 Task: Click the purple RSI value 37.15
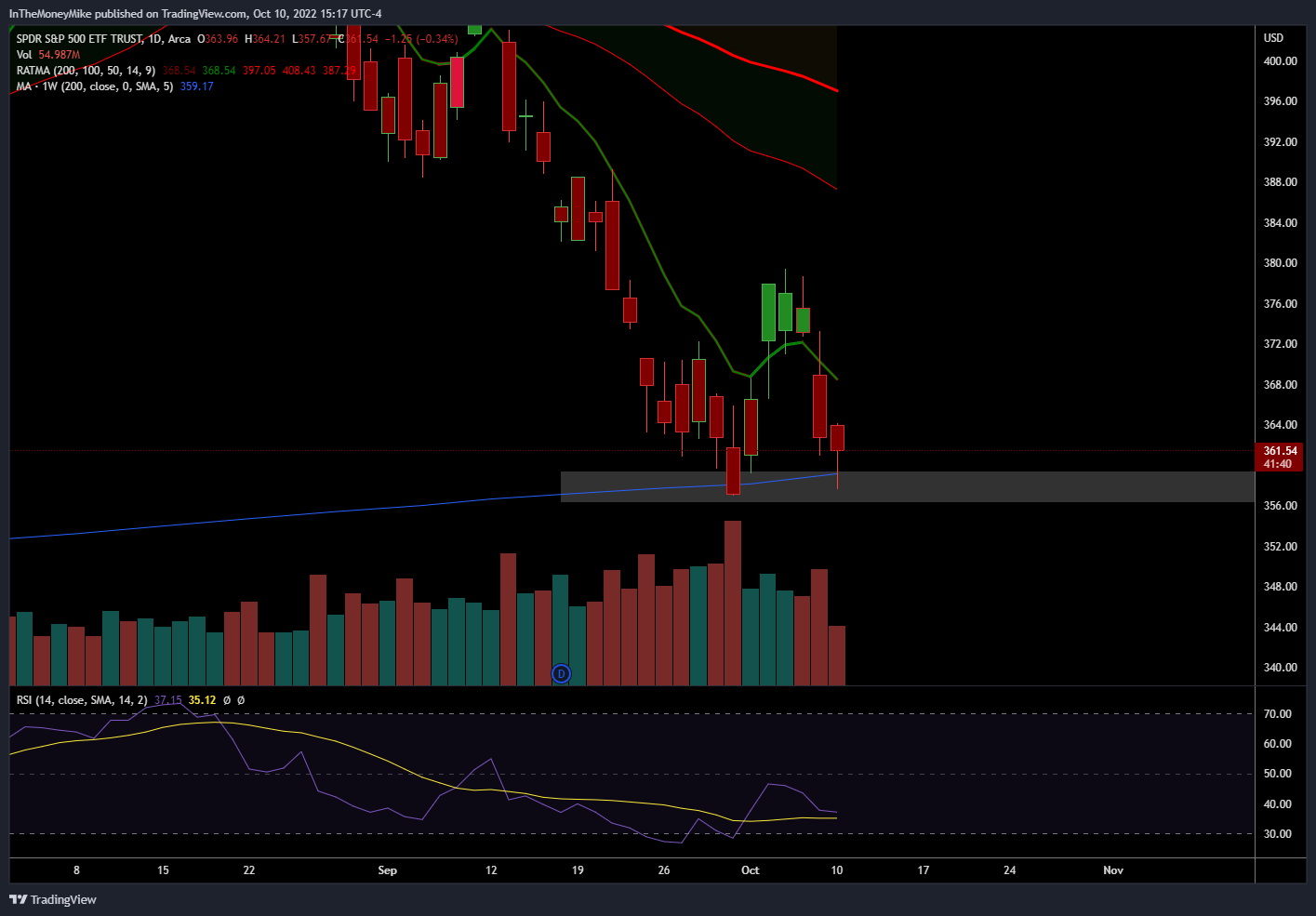[168, 700]
